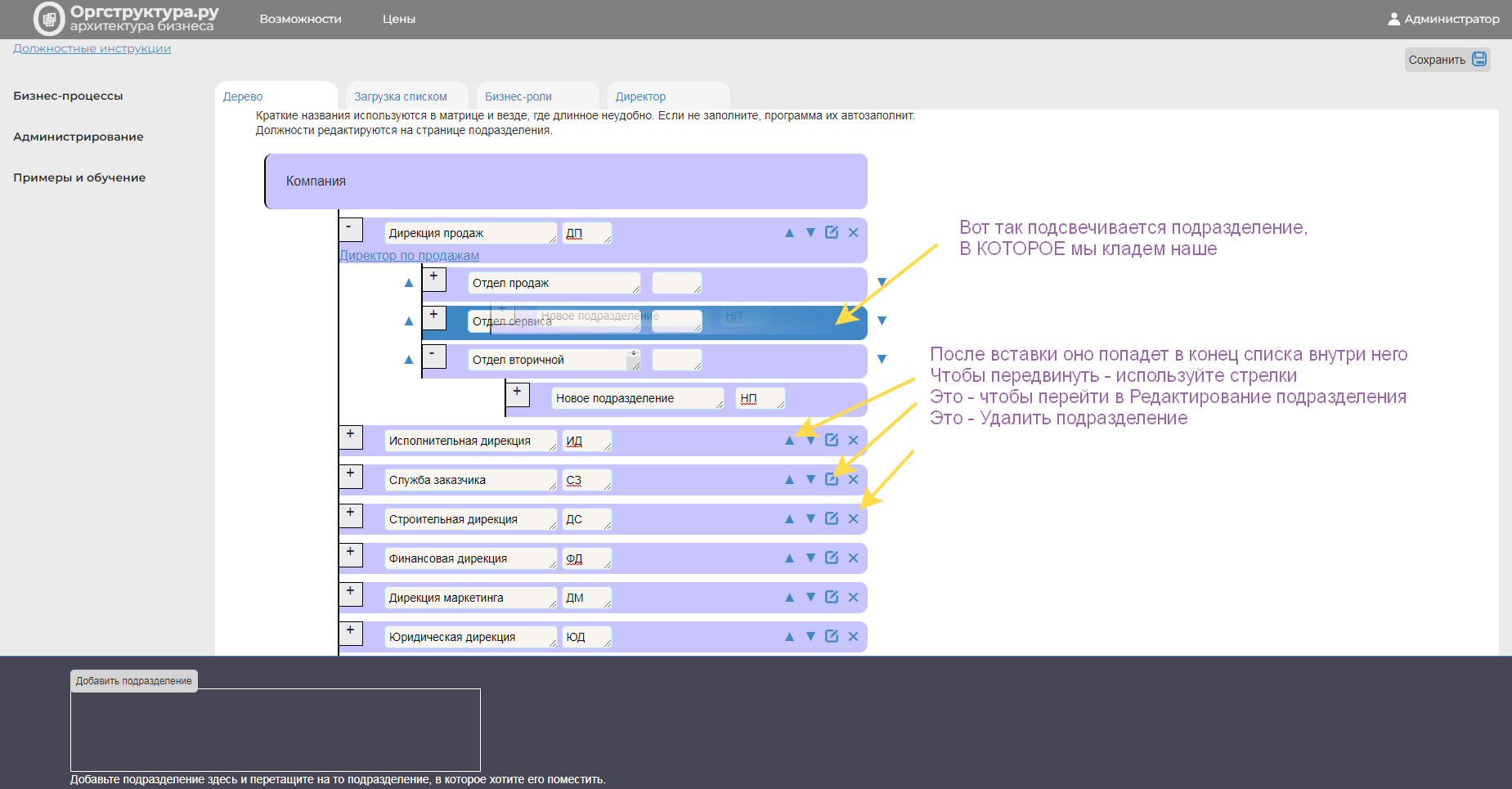The width and height of the screenshot is (1512, 789).
Task: Delete the Юридическая дирекция row
Action: 853,636
